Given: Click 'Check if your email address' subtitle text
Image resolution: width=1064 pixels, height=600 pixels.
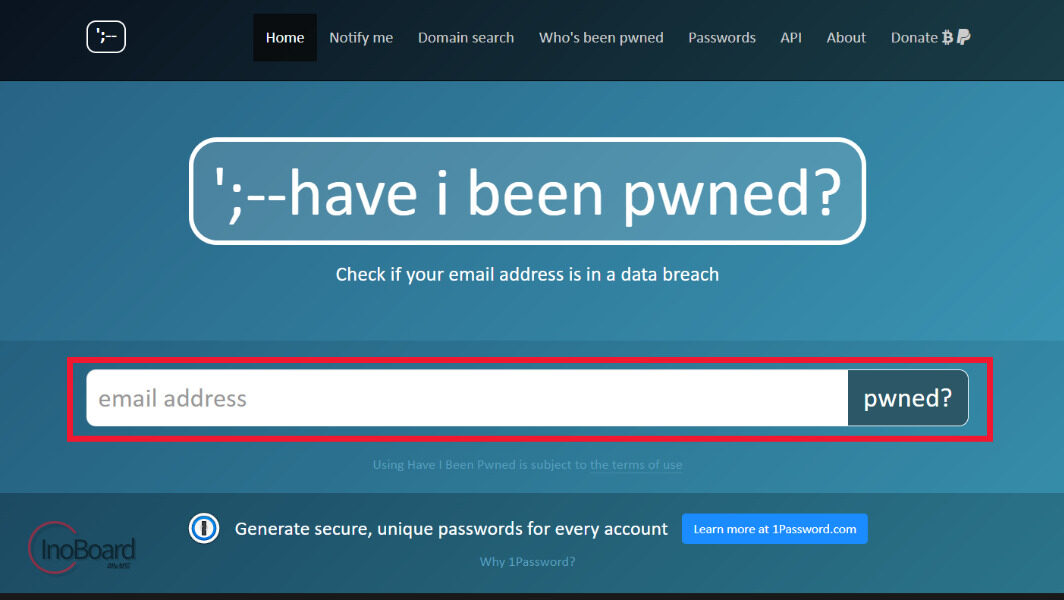Looking at the screenshot, I should (x=527, y=274).
